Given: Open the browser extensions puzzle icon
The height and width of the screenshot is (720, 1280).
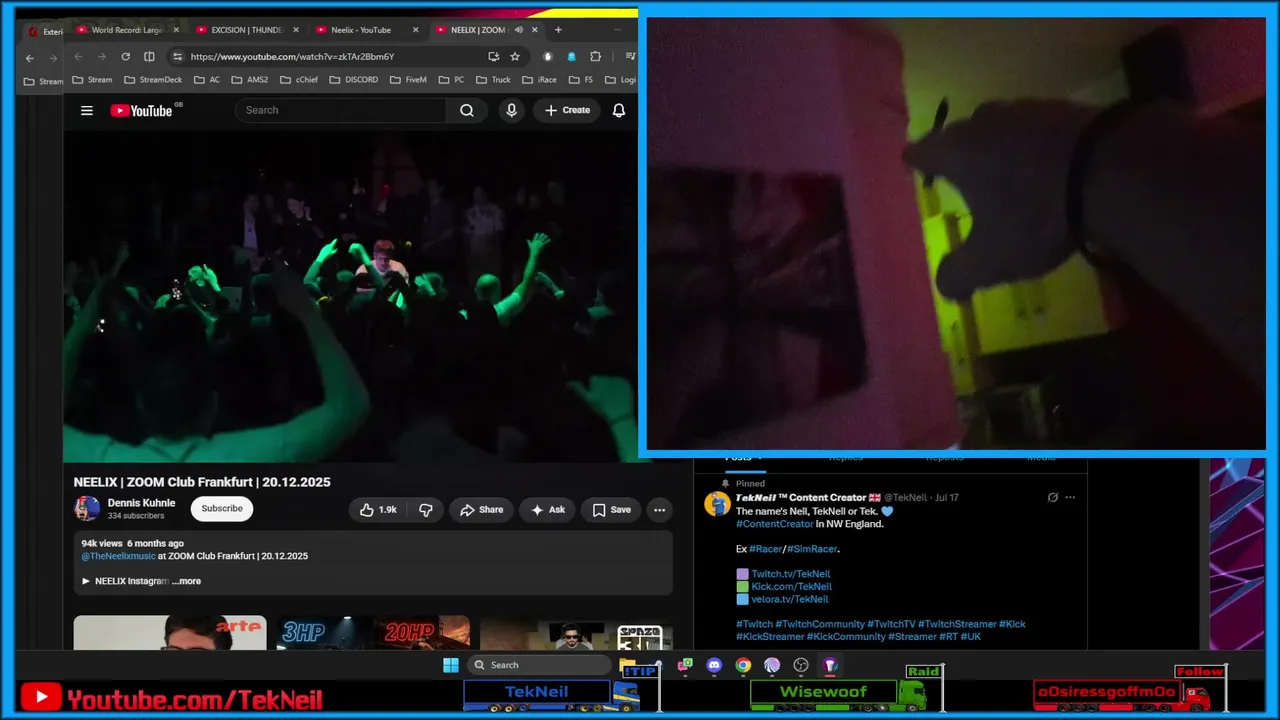Looking at the screenshot, I should point(596,57).
